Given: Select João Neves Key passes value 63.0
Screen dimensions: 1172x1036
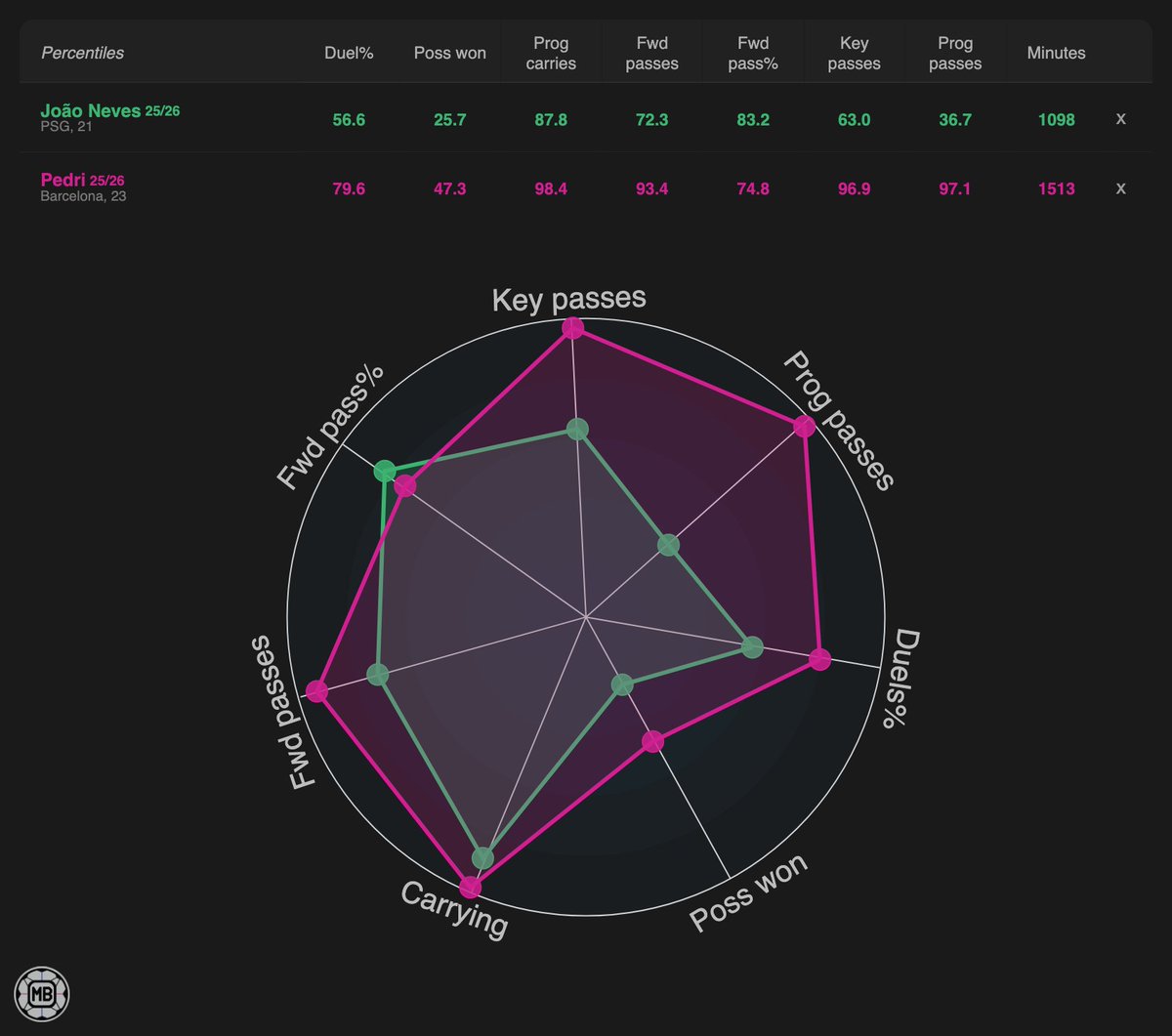Looking at the screenshot, I should pyautogui.click(x=855, y=119).
